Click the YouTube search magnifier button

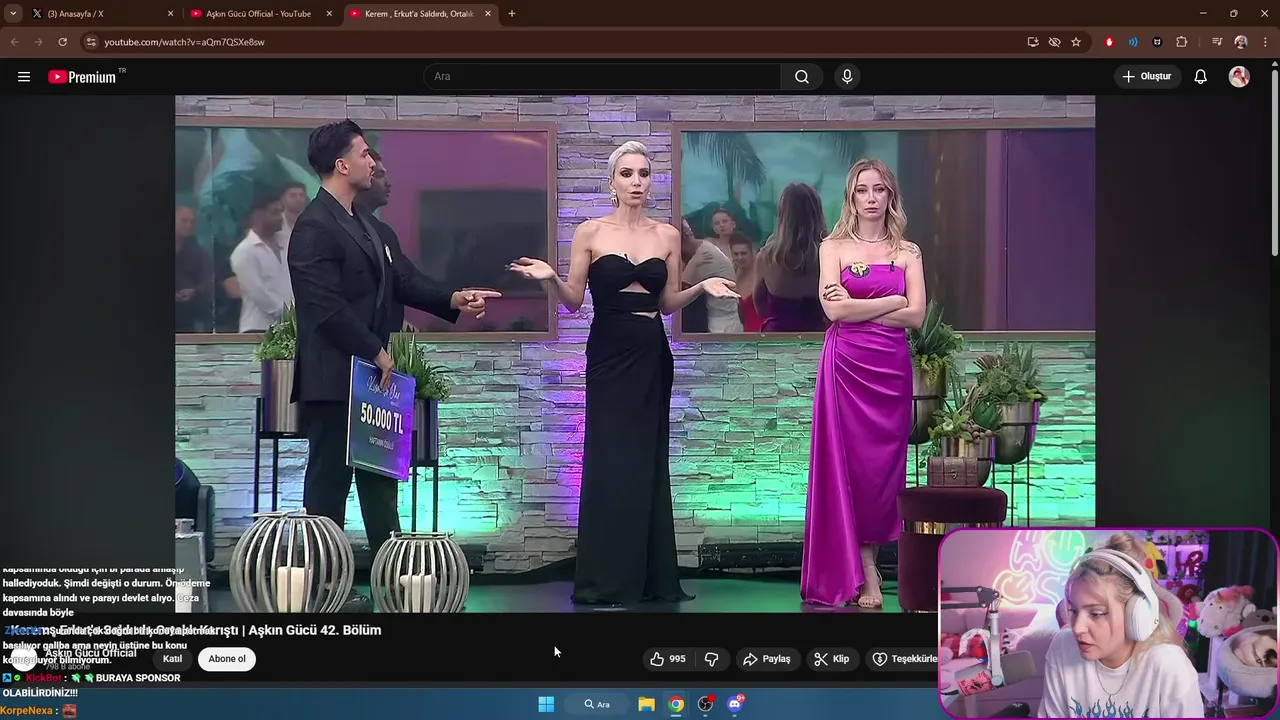tap(802, 77)
